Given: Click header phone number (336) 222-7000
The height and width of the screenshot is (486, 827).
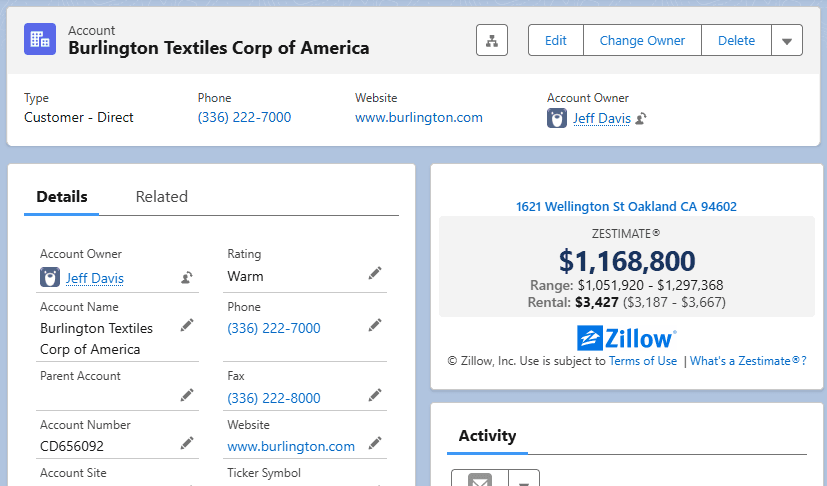Looking at the screenshot, I should 244,117.
